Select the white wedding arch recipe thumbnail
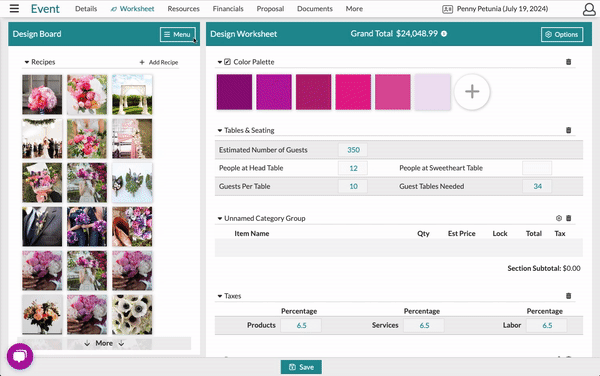 coord(132,94)
